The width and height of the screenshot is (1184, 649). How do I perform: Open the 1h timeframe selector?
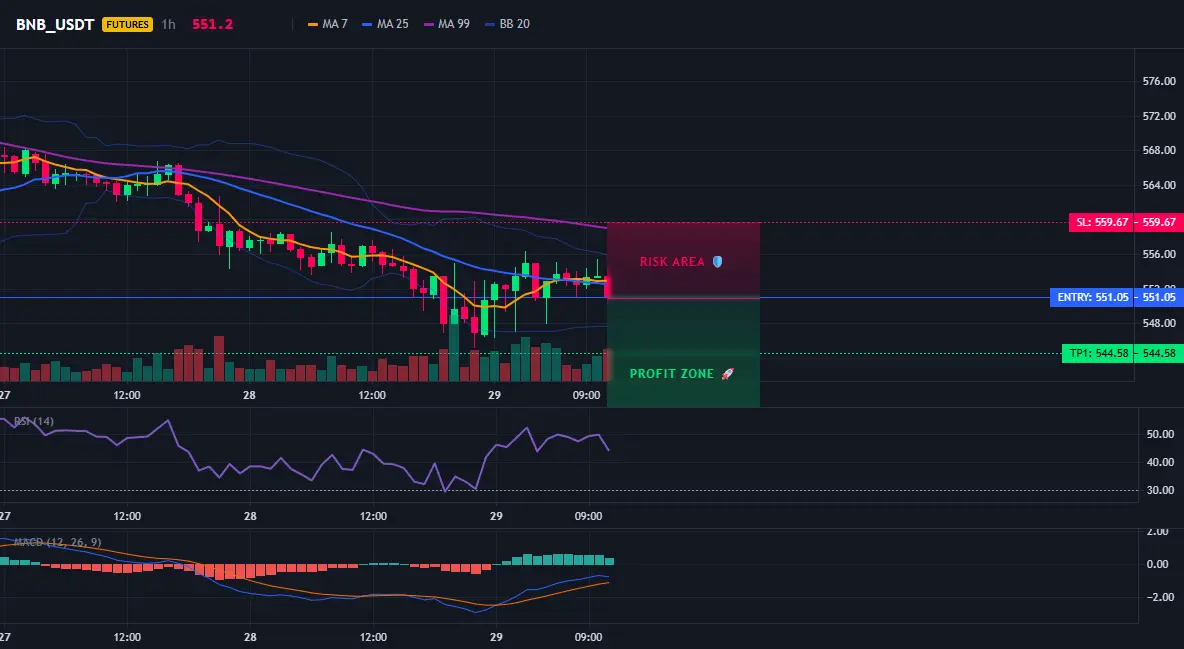pyautogui.click(x=168, y=24)
